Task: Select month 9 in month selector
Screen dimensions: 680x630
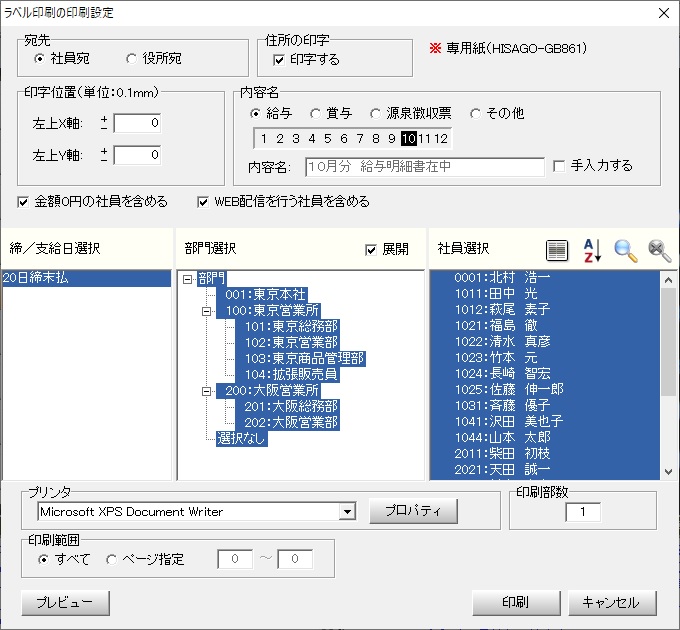Action: 392,139
